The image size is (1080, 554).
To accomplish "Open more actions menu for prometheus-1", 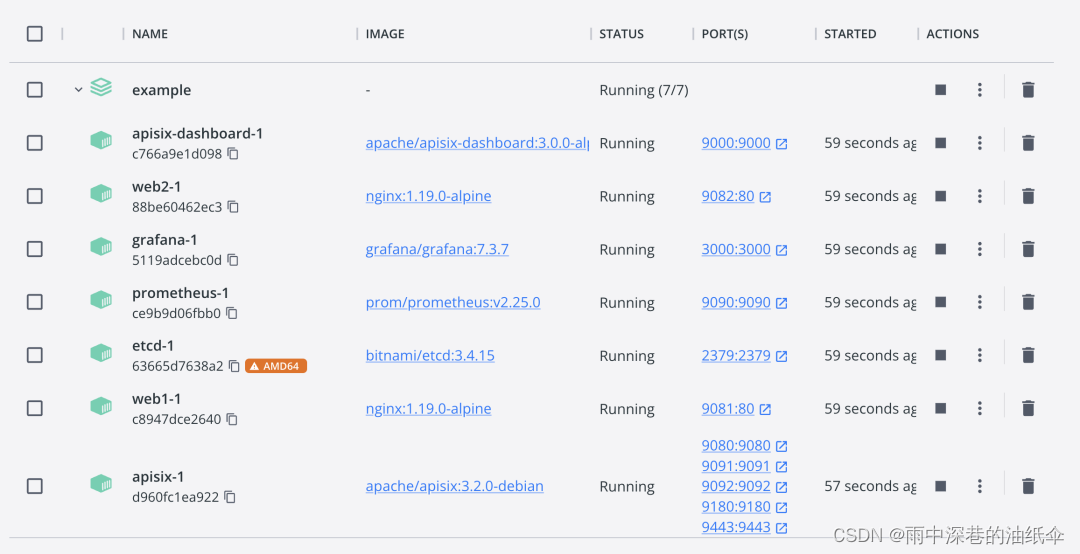I will pos(979,302).
